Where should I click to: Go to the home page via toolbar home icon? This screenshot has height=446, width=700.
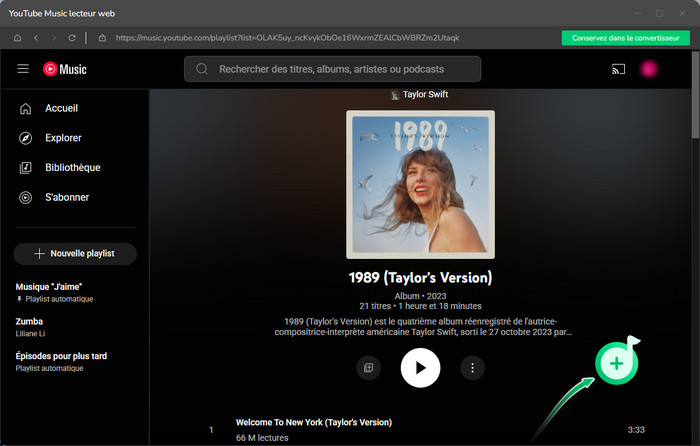(17, 38)
